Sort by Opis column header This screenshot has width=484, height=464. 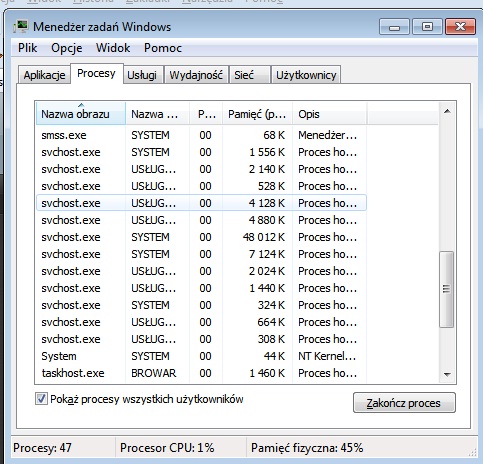tap(330, 114)
